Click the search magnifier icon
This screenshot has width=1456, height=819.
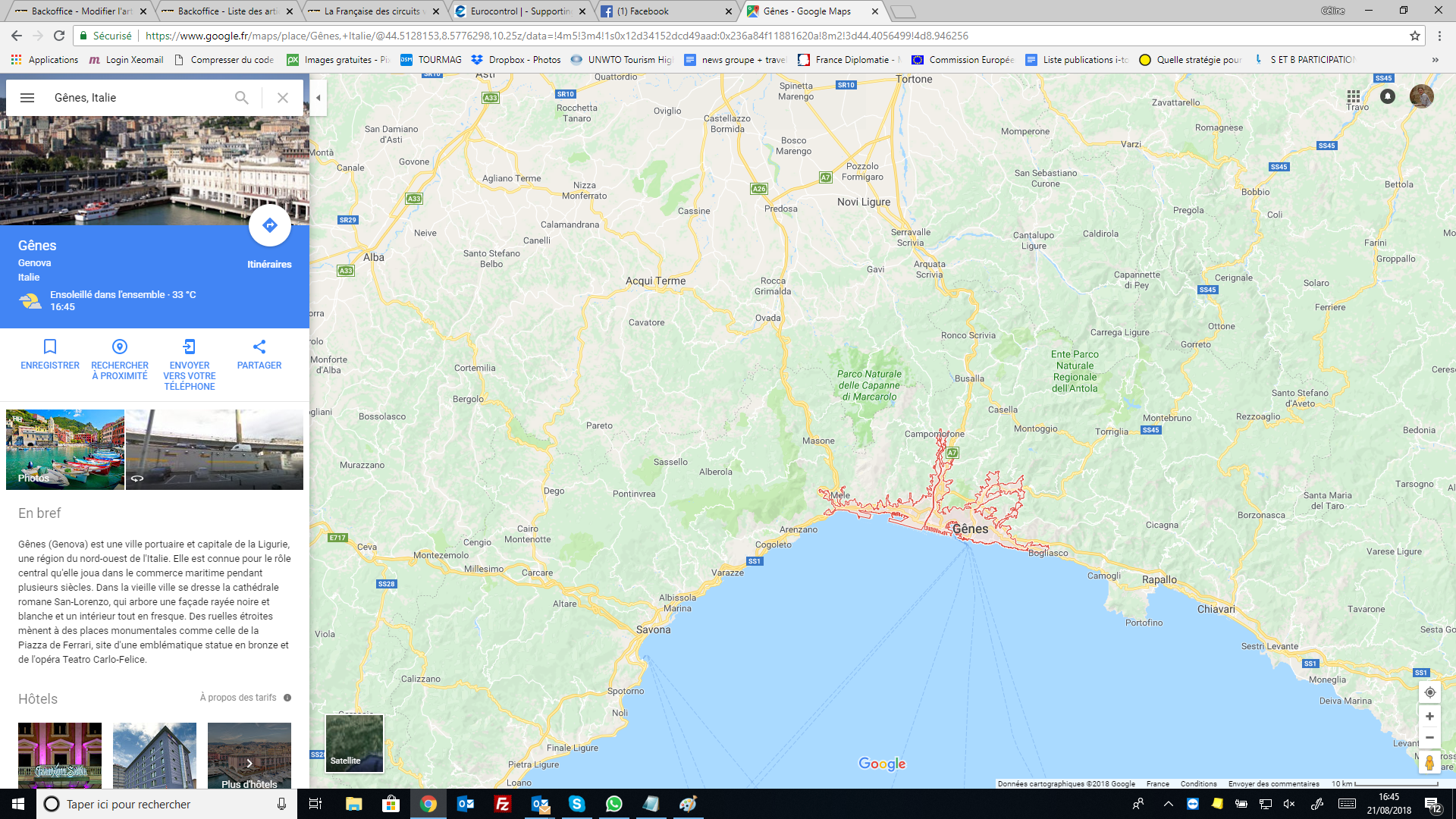[x=241, y=98]
